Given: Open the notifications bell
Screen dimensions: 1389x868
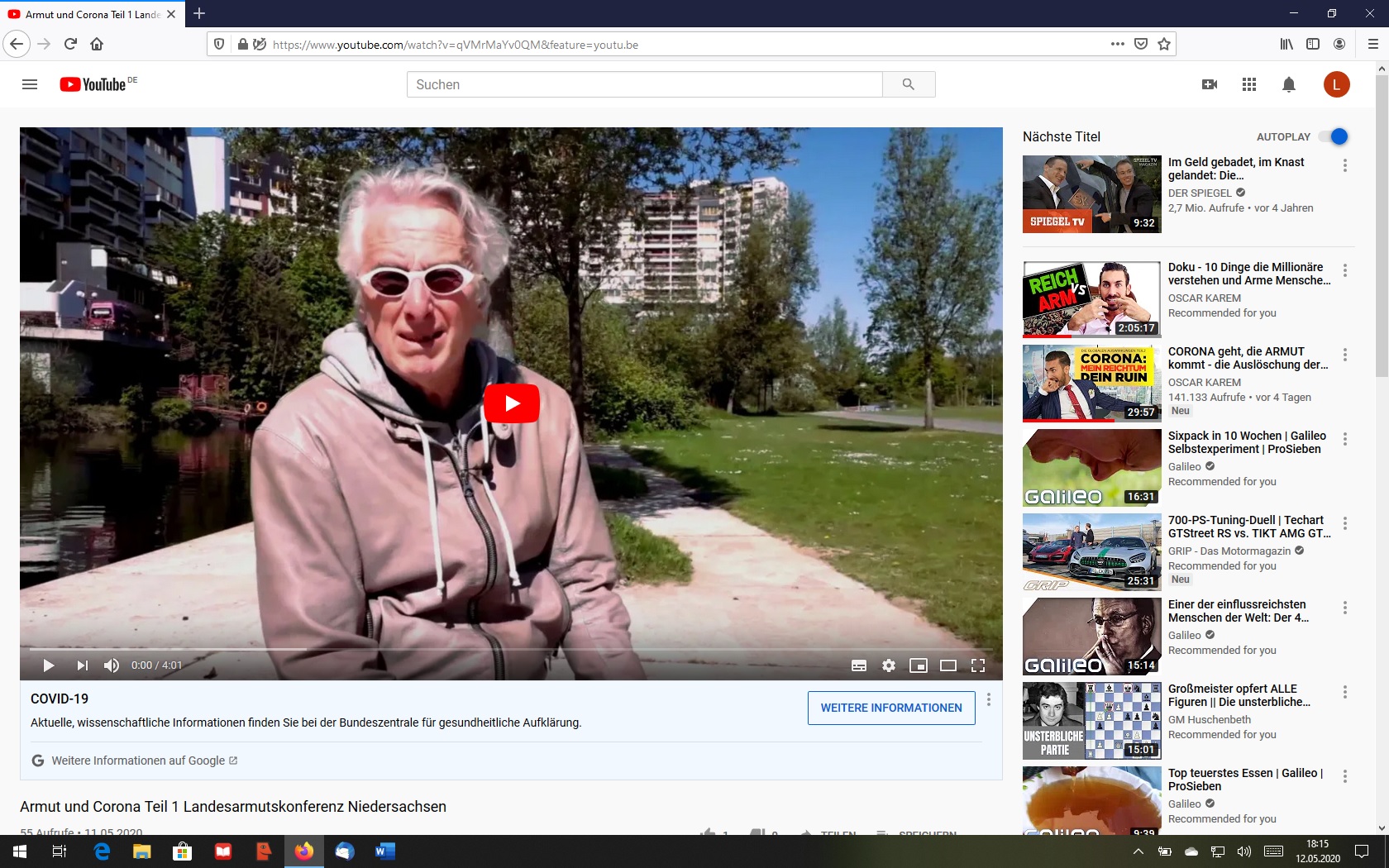Looking at the screenshot, I should point(1288,84).
